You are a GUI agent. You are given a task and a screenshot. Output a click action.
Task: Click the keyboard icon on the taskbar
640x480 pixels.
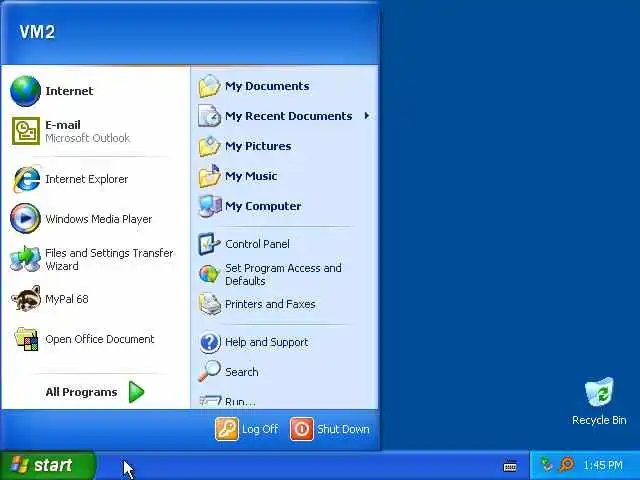tap(510, 466)
